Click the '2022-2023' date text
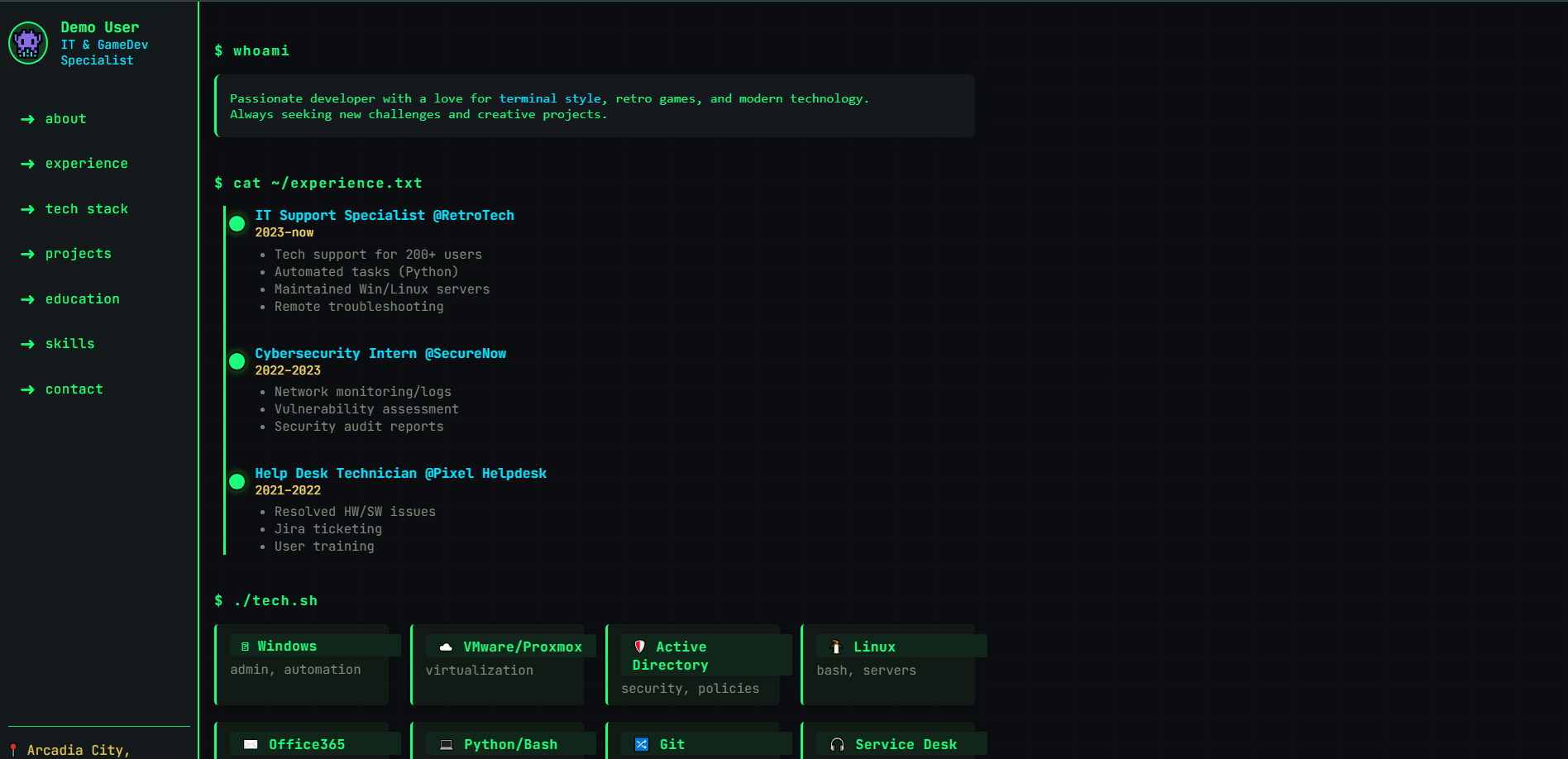Screen dimensions: 1568x759 pos(288,370)
